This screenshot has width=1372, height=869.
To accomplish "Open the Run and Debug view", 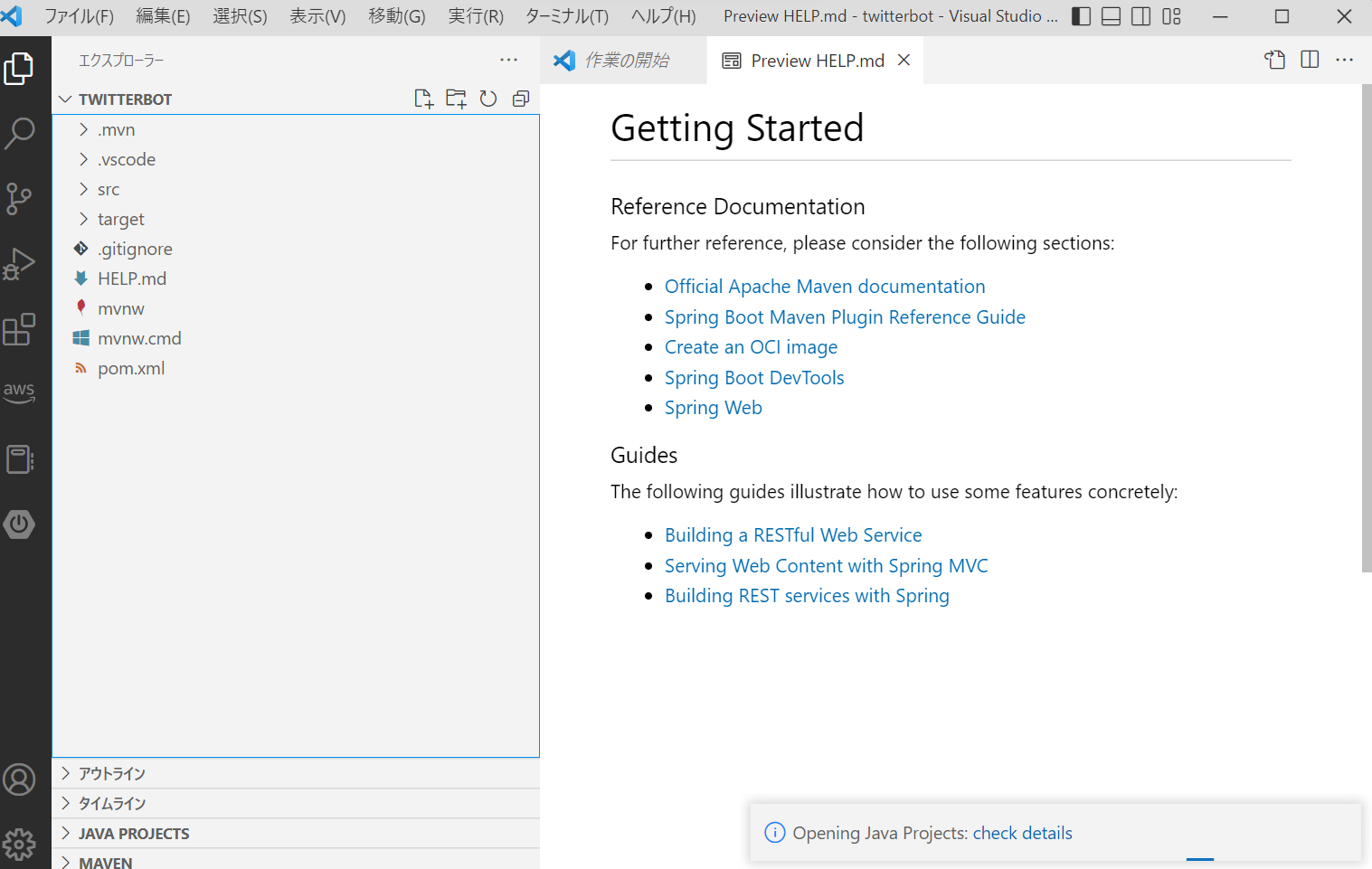I will pyautogui.click(x=19, y=264).
